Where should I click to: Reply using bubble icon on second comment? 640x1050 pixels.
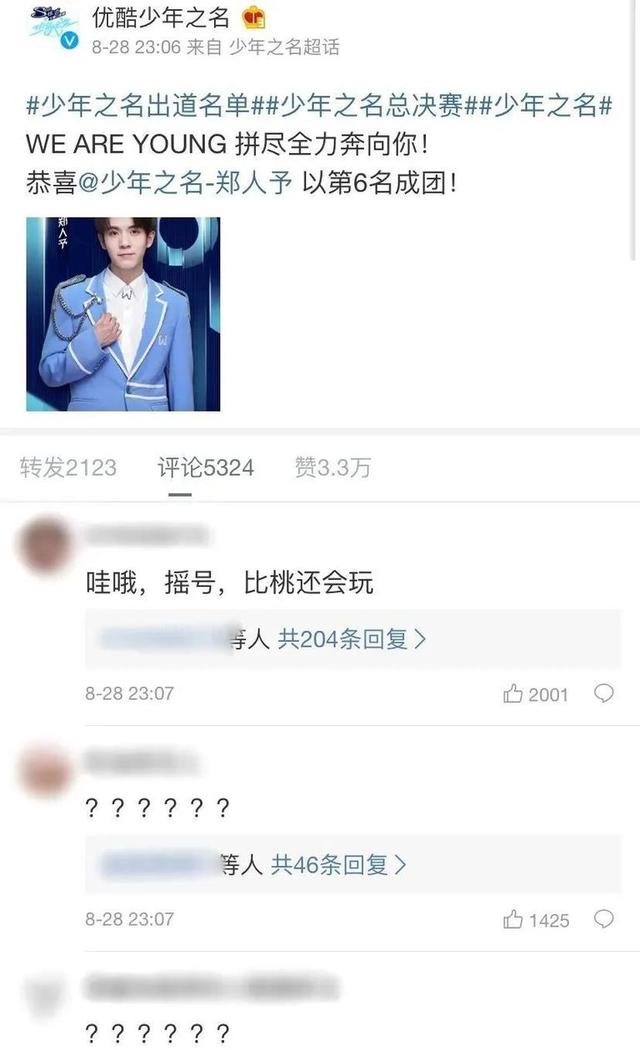(x=604, y=919)
